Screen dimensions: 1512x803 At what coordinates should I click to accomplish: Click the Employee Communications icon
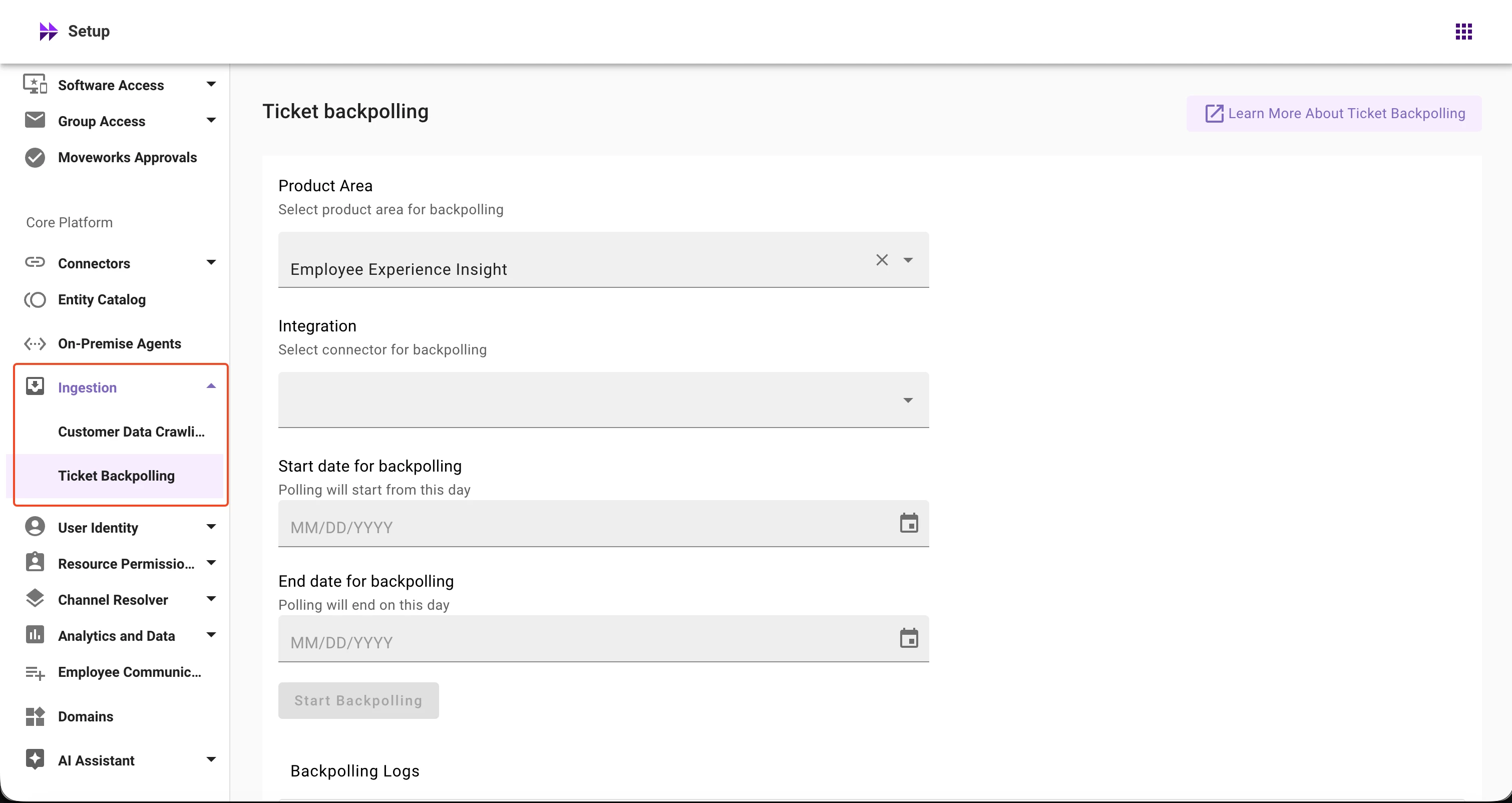(x=35, y=673)
